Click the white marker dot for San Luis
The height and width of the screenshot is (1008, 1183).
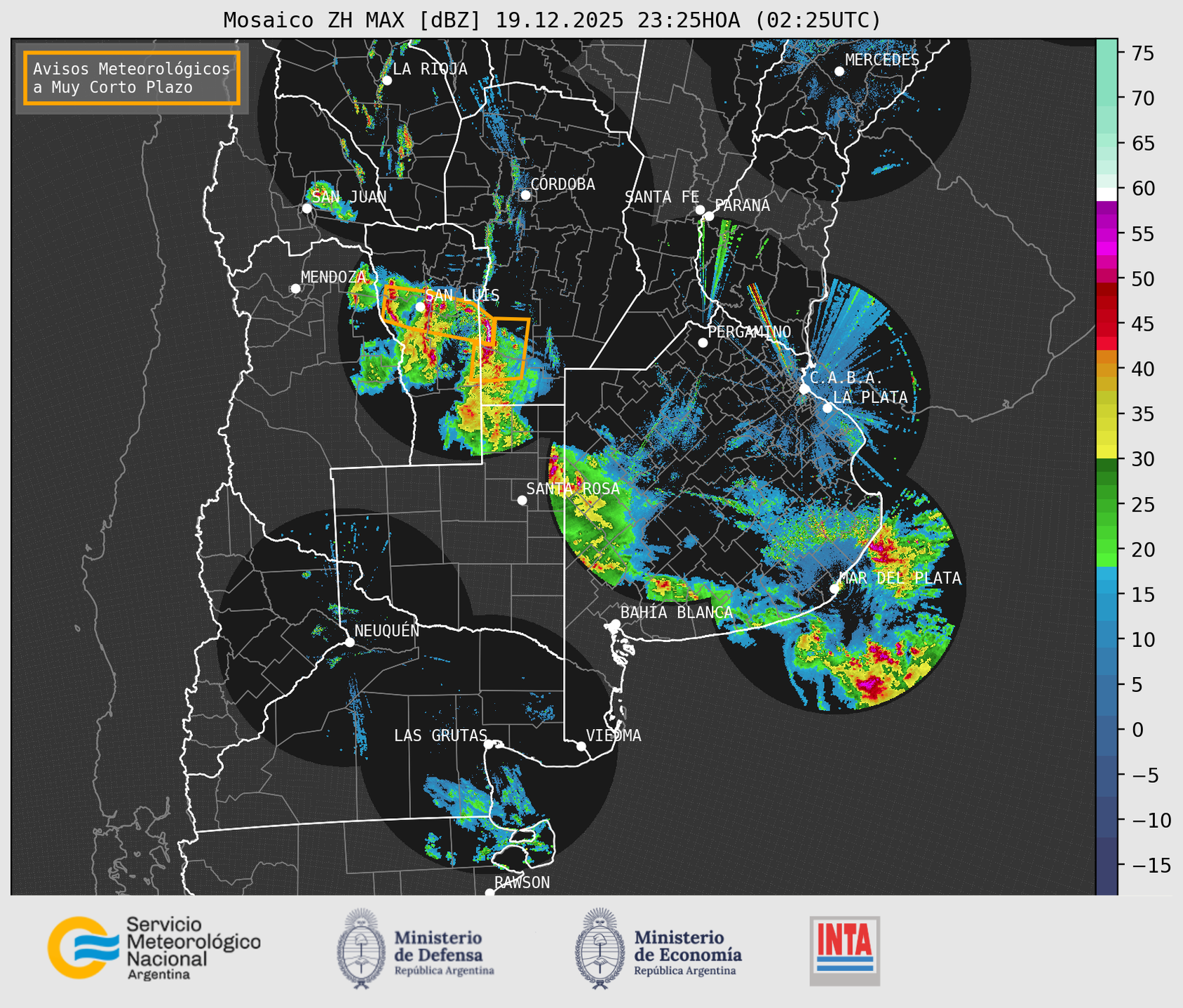420,307
